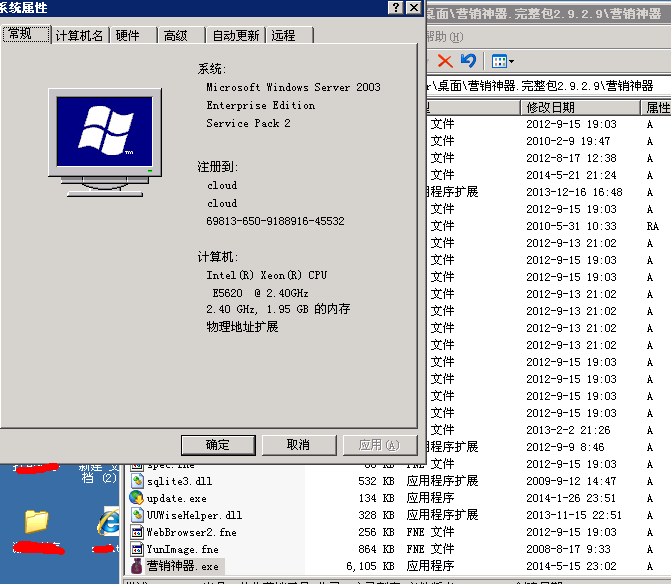The width and height of the screenshot is (671, 584).
Task: Open the Internet Explorer desktop shortcut
Action: click(106, 521)
